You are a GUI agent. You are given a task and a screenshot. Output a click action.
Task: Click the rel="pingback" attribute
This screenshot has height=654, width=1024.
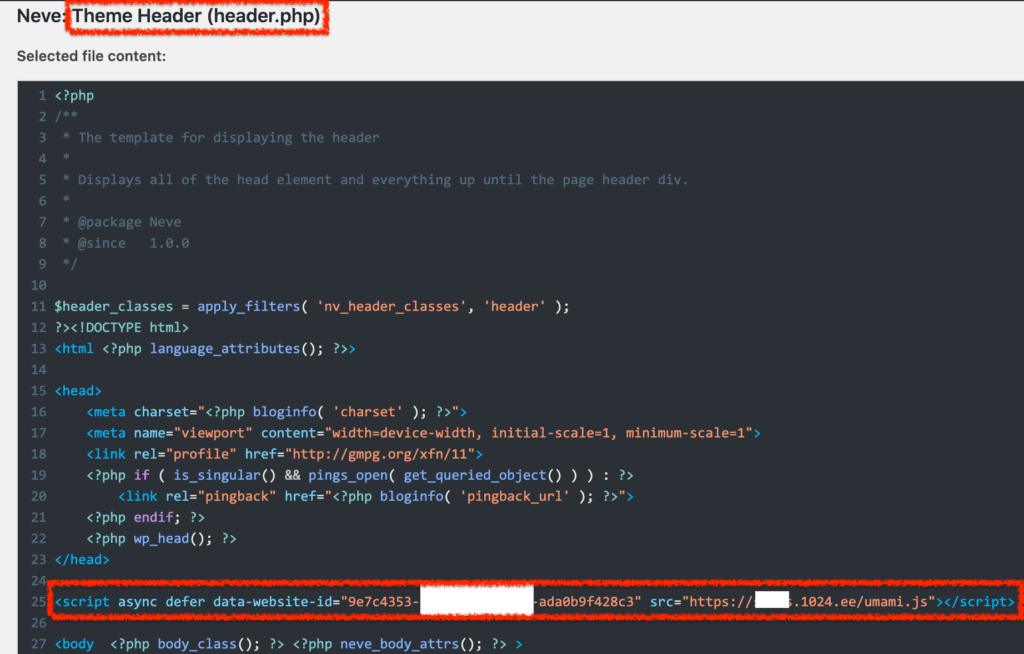click(220, 497)
